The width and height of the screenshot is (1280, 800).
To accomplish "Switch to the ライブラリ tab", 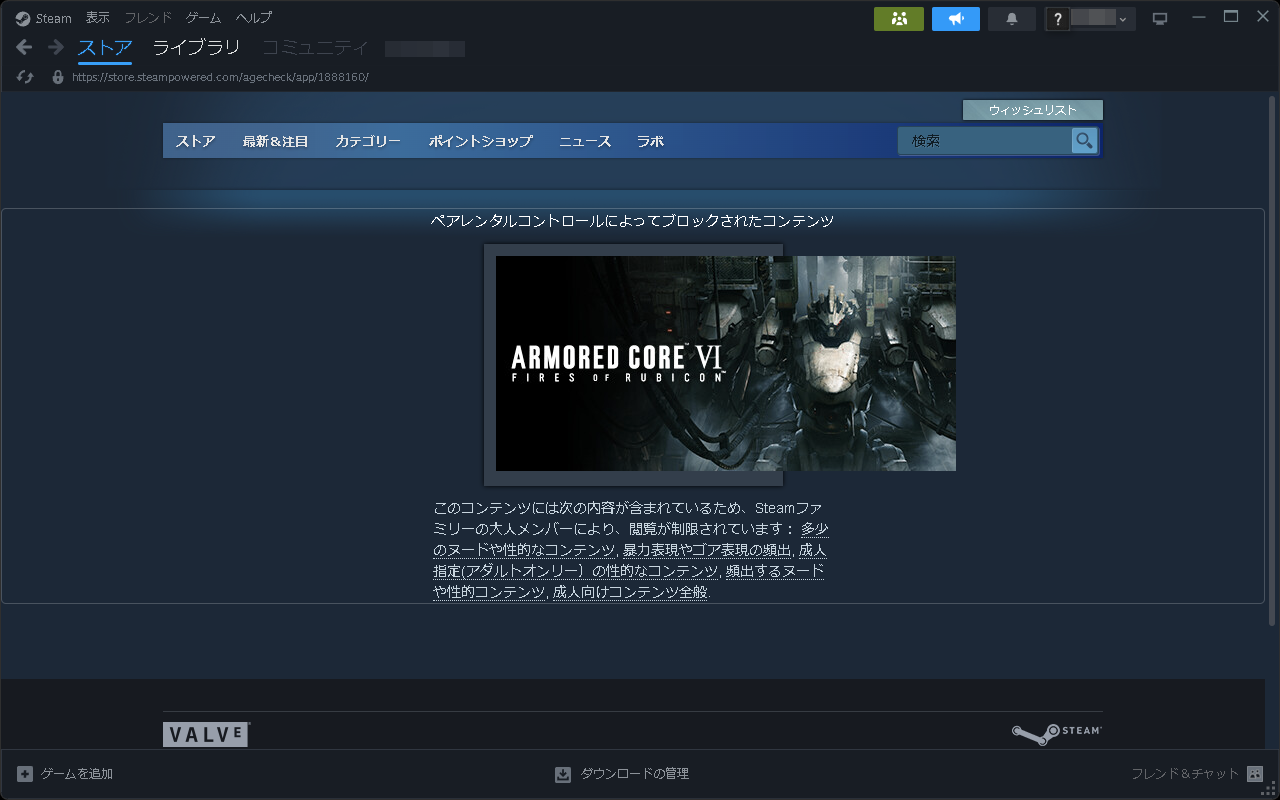I will pyautogui.click(x=196, y=47).
